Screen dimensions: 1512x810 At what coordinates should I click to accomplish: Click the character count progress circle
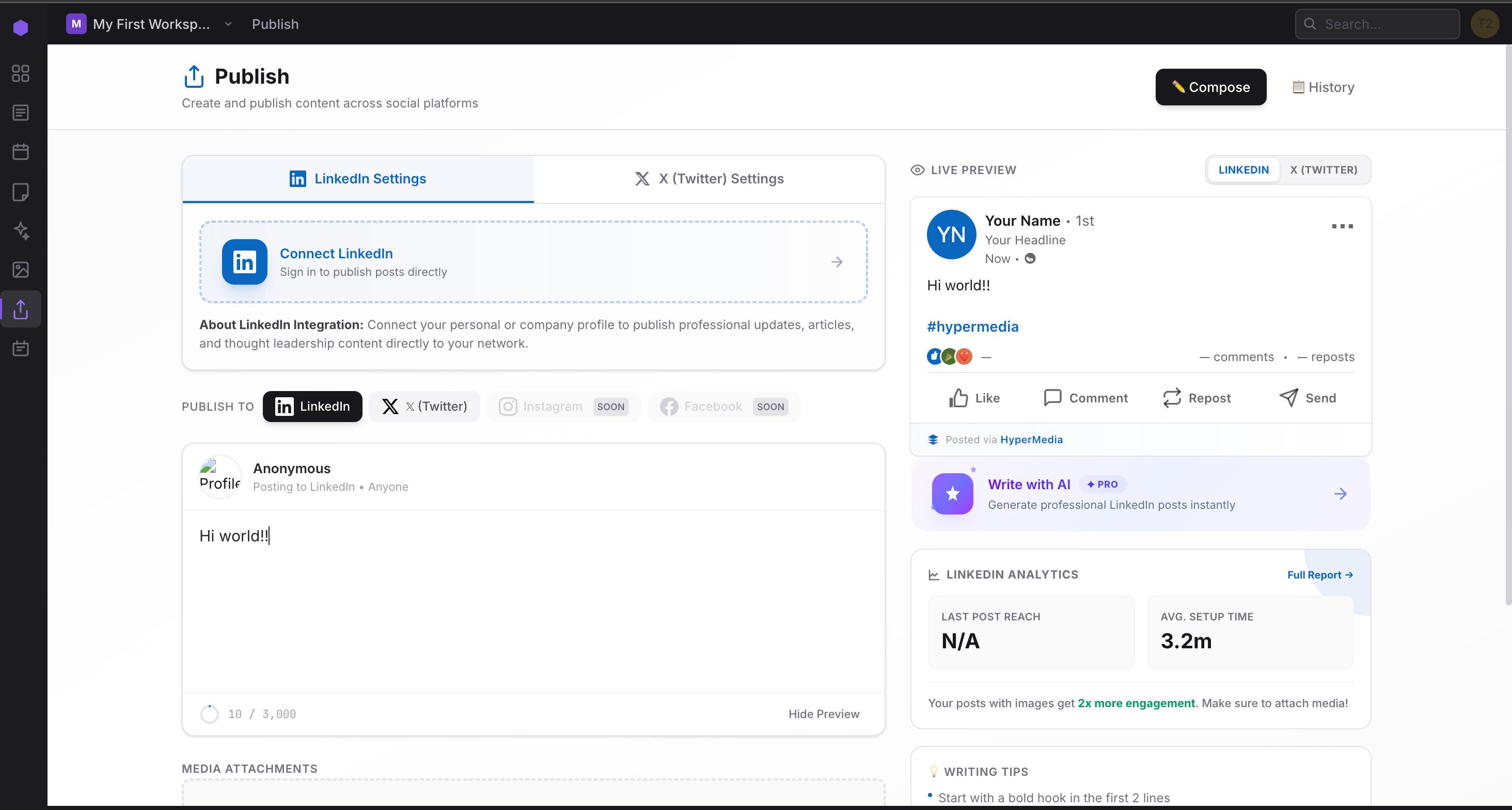click(x=210, y=714)
